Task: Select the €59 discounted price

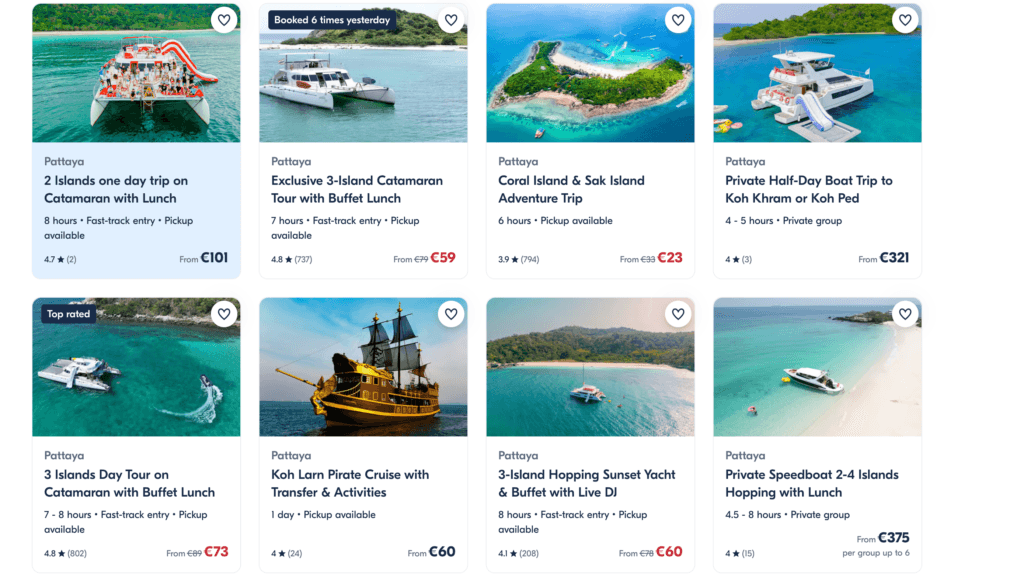Action: 443,258
